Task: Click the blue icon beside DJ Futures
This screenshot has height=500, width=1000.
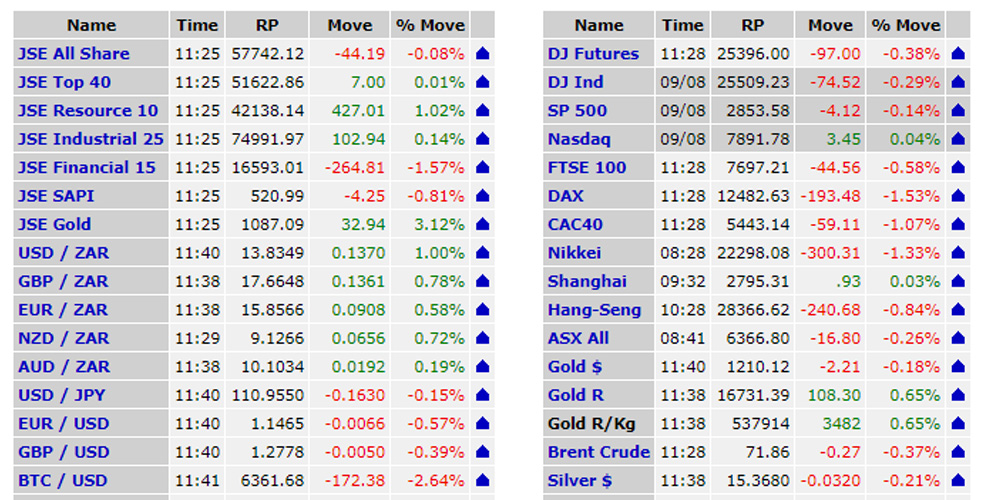Action: coord(958,54)
